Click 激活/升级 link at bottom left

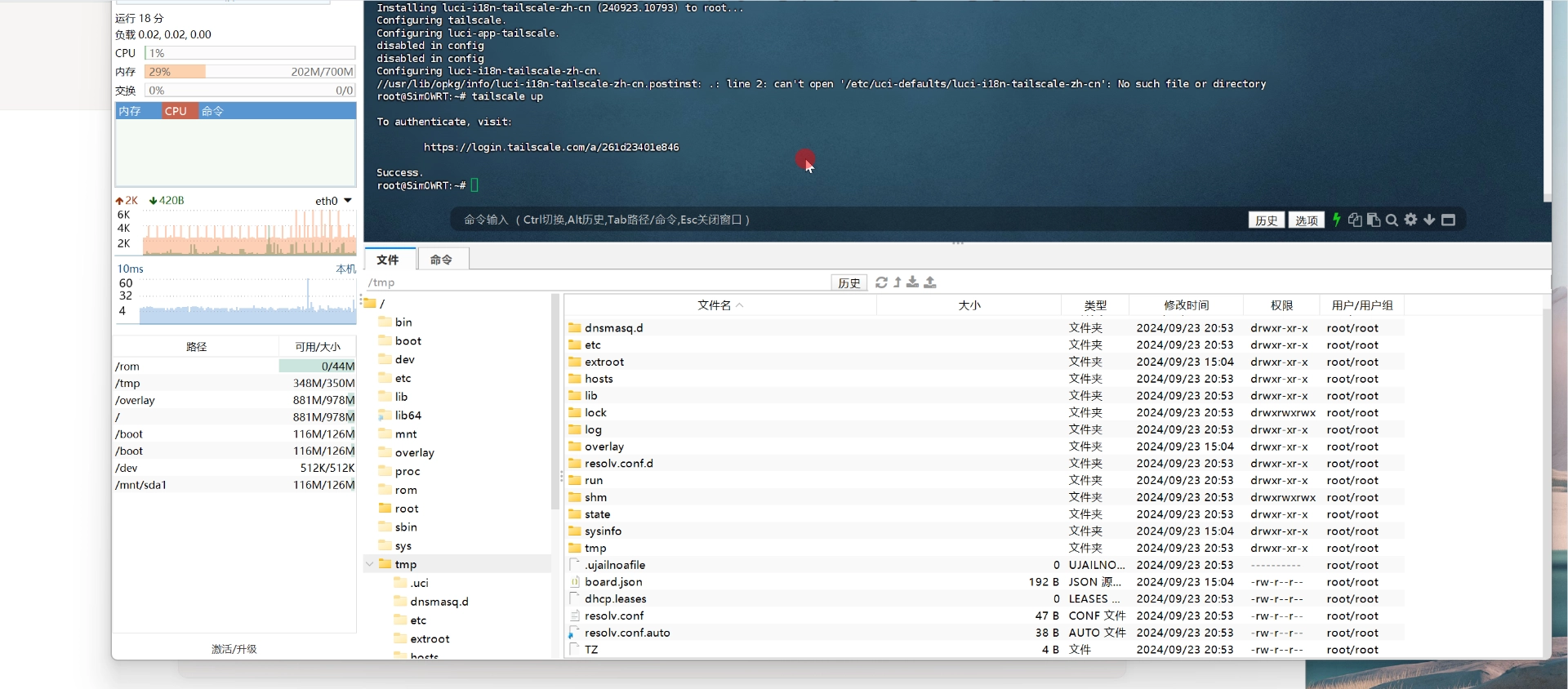coord(234,649)
